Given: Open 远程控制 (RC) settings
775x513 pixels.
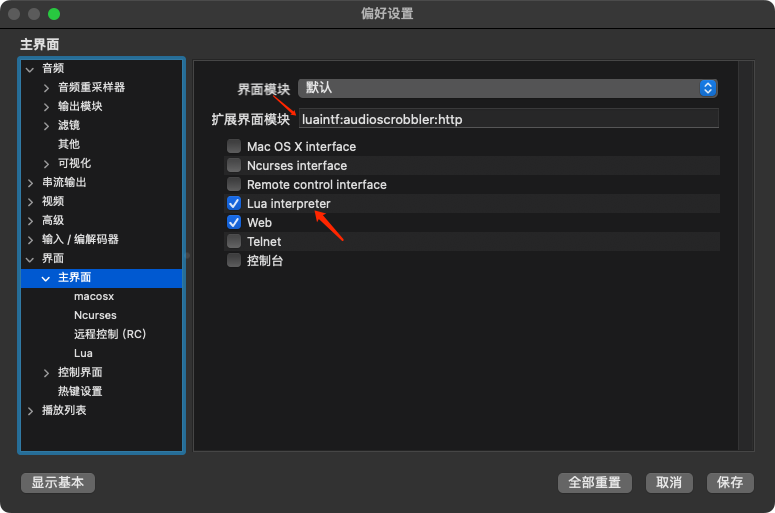Looking at the screenshot, I should (110, 334).
